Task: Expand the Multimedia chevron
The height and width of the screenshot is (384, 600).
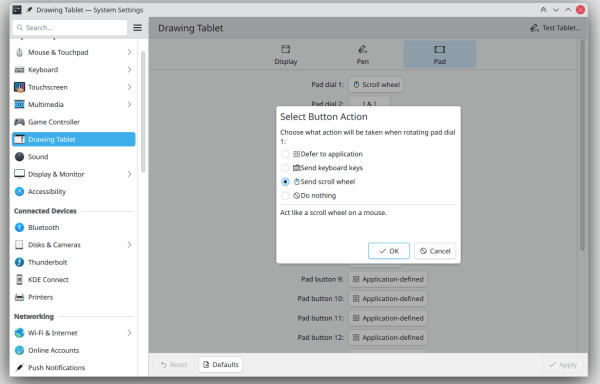Action: click(129, 104)
